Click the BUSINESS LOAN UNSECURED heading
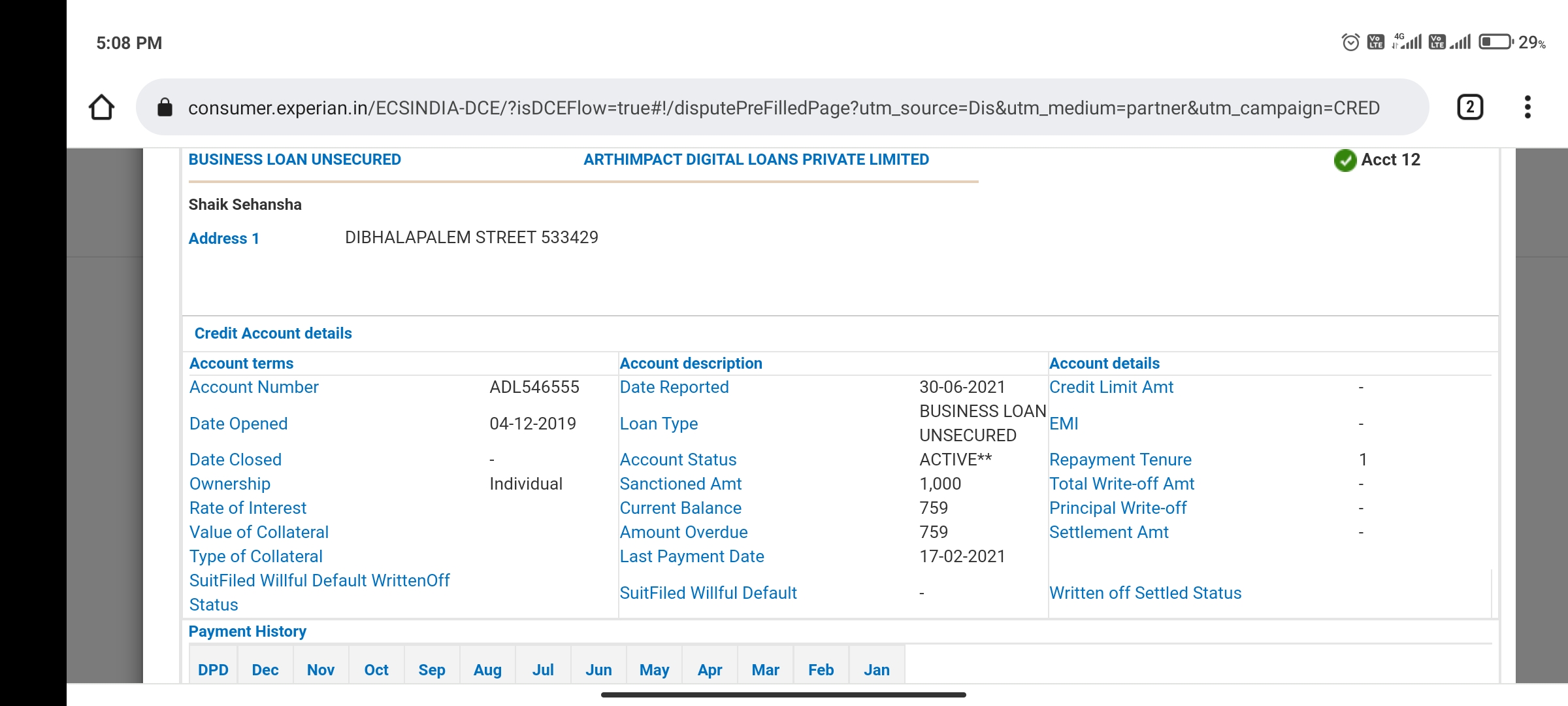Viewport: 1568px width, 706px height. pos(295,160)
